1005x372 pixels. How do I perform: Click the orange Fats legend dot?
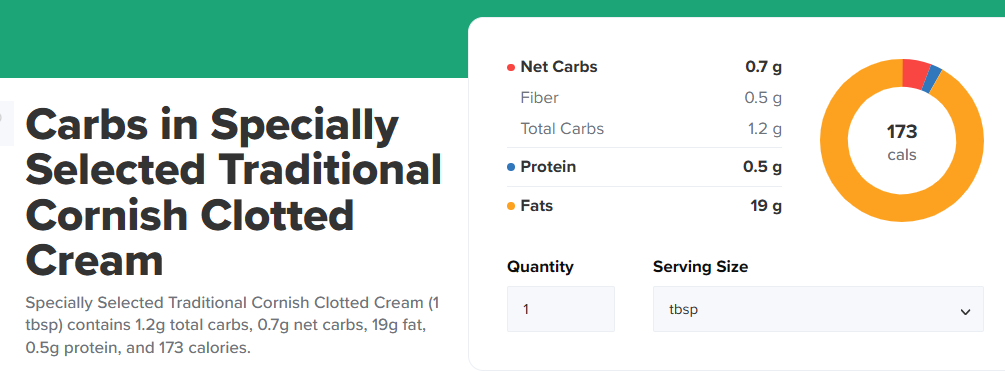[x=511, y=207]
